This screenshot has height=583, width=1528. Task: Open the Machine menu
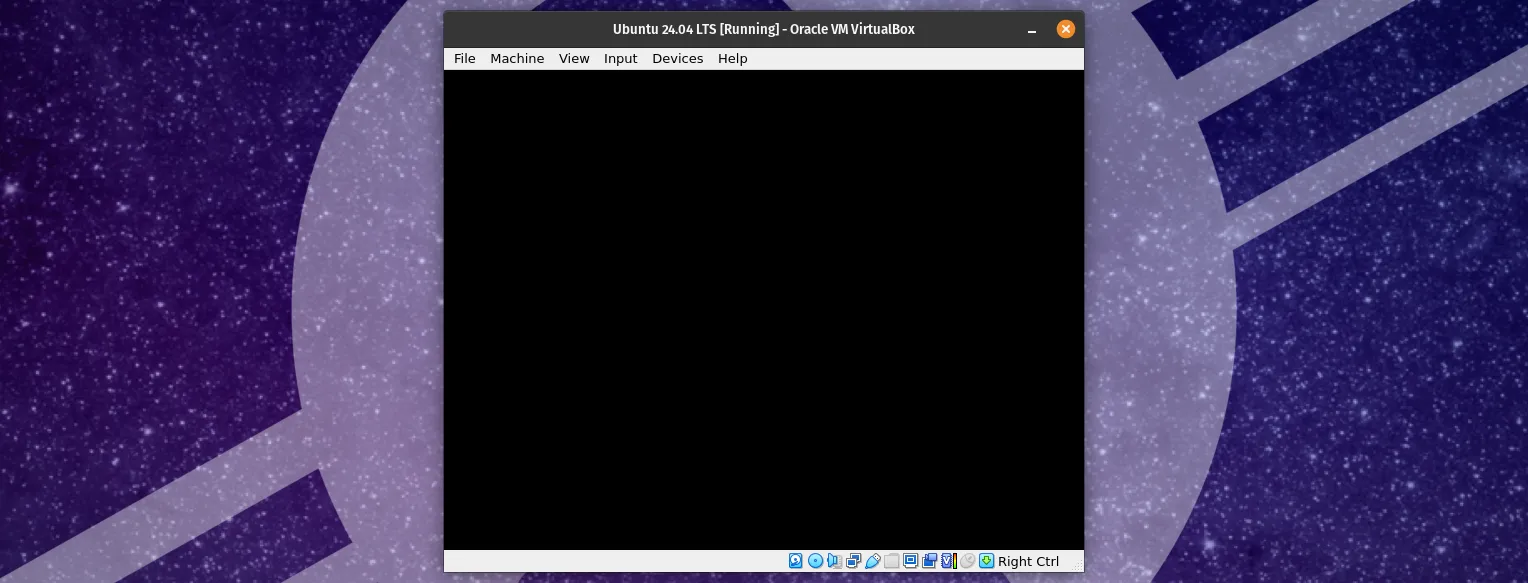[517, 58]
